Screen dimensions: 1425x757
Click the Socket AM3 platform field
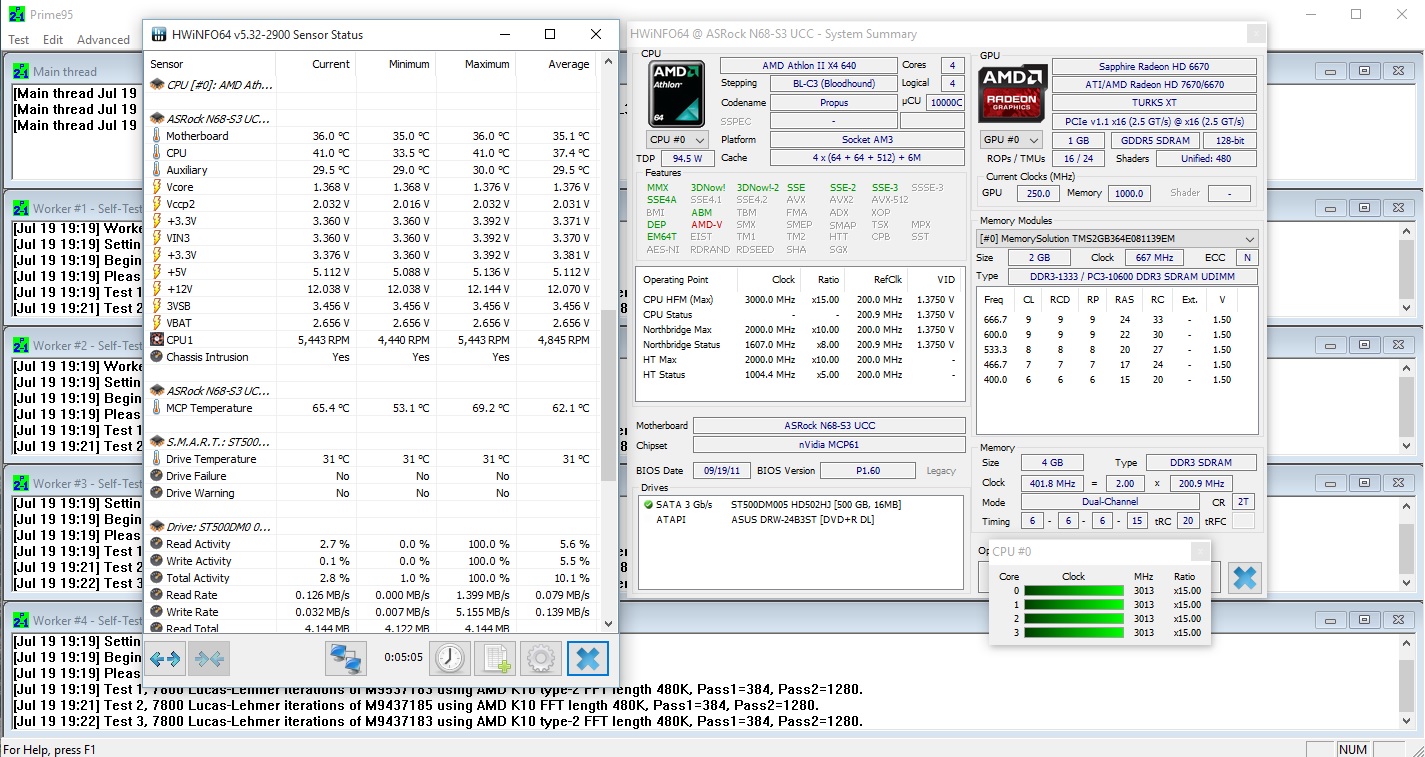[x=867, y=140]
